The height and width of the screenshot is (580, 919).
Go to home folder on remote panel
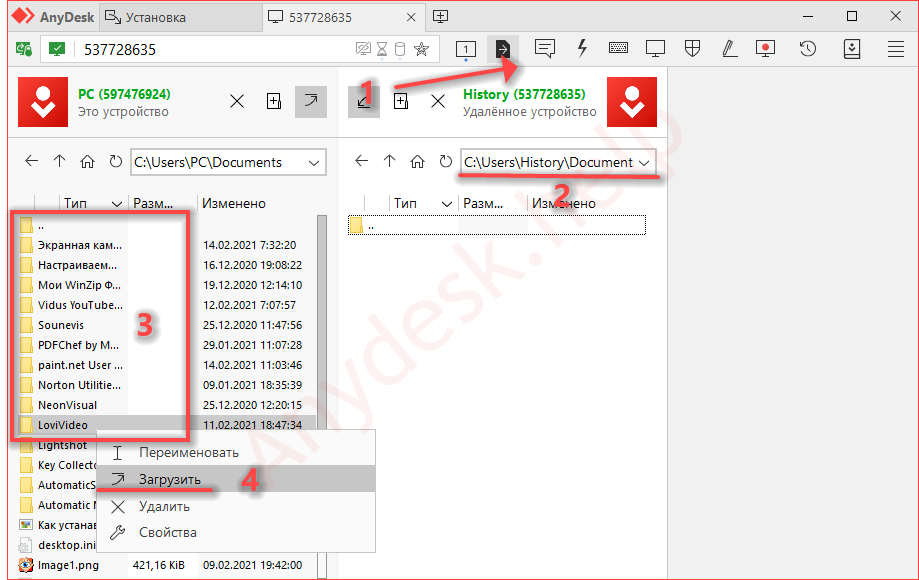(417, 162)
